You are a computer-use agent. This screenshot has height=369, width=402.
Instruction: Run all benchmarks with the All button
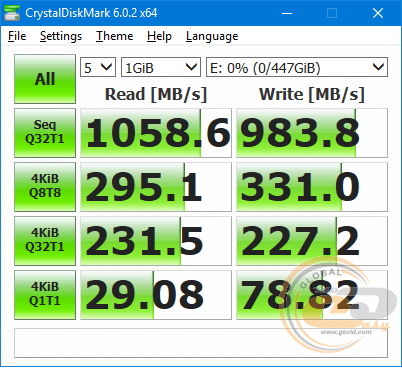(45, 79)
